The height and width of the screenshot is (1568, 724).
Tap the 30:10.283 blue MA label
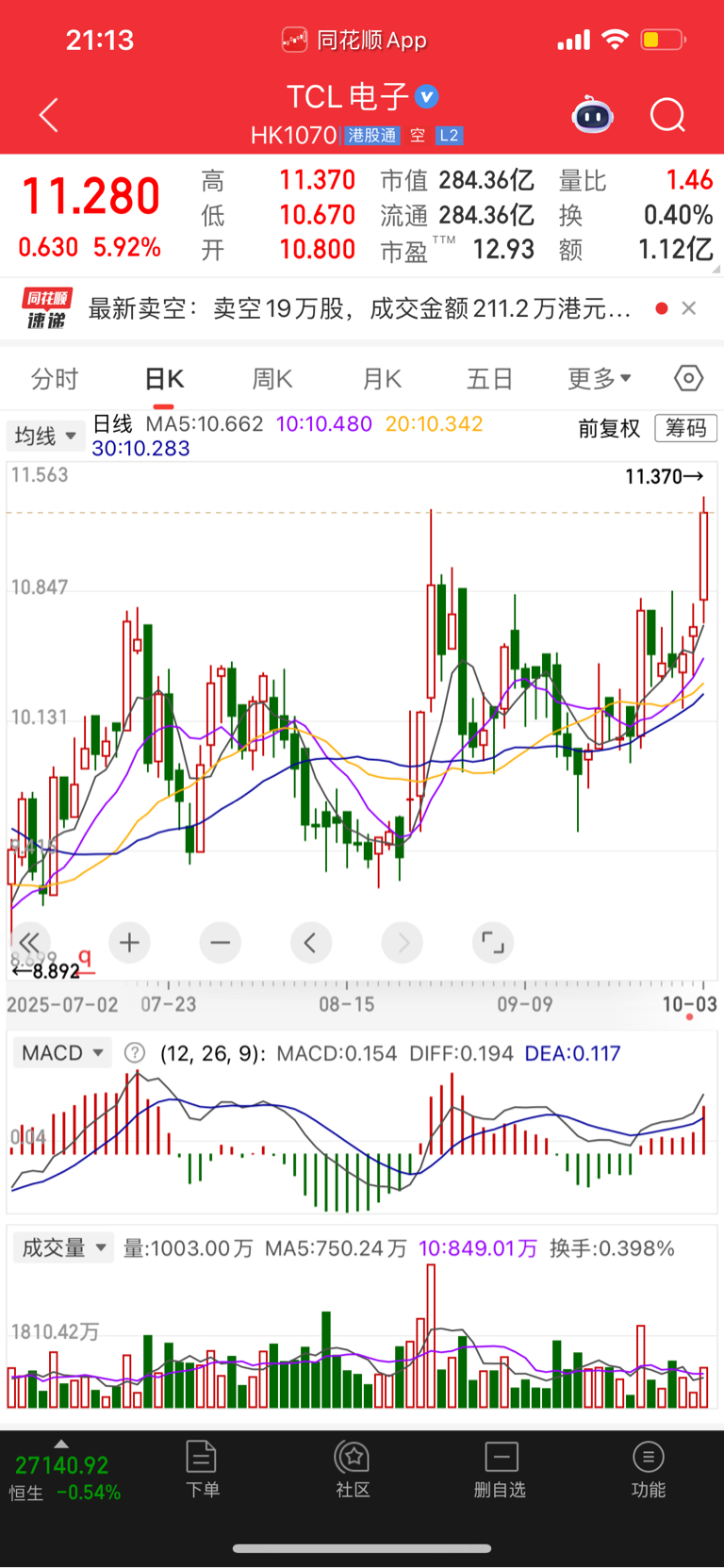point(140,448)
